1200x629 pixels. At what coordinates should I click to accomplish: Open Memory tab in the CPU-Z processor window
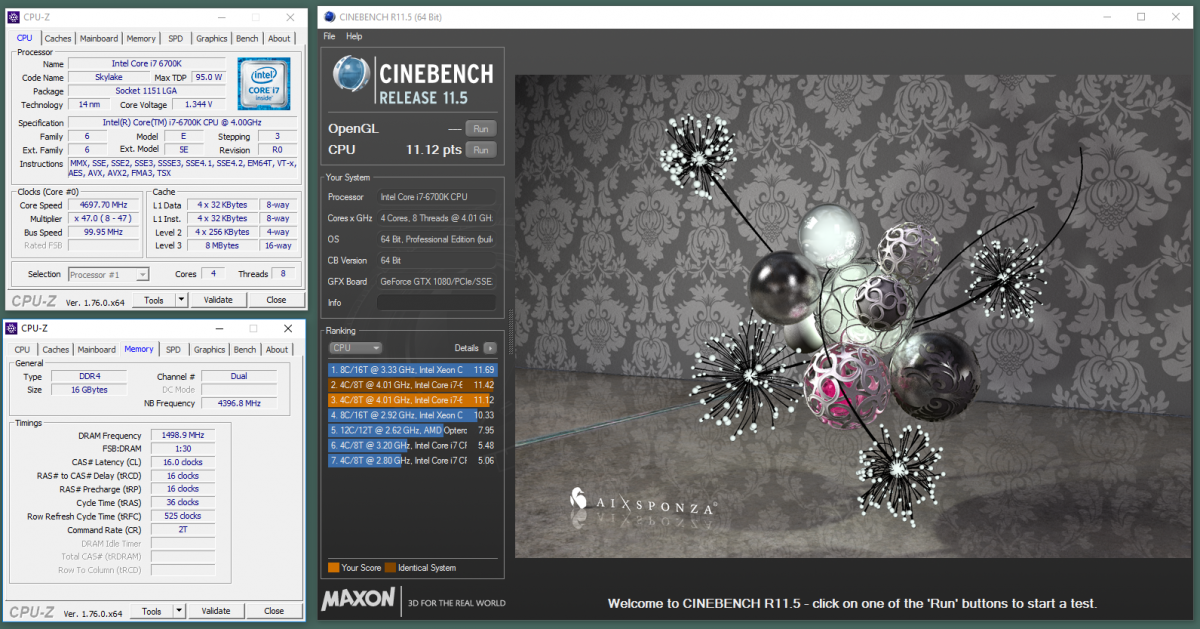click(x=141, y=39)
